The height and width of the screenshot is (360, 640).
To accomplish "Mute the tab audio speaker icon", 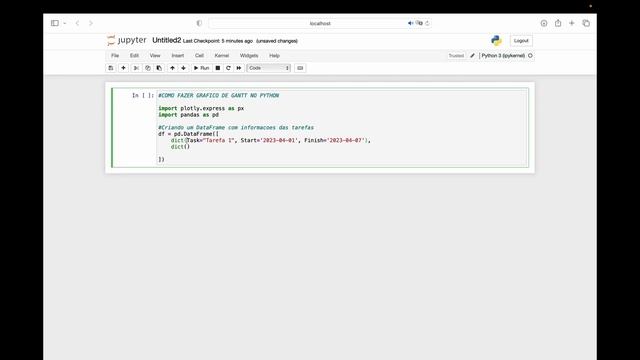I will [x=410, y=23].
